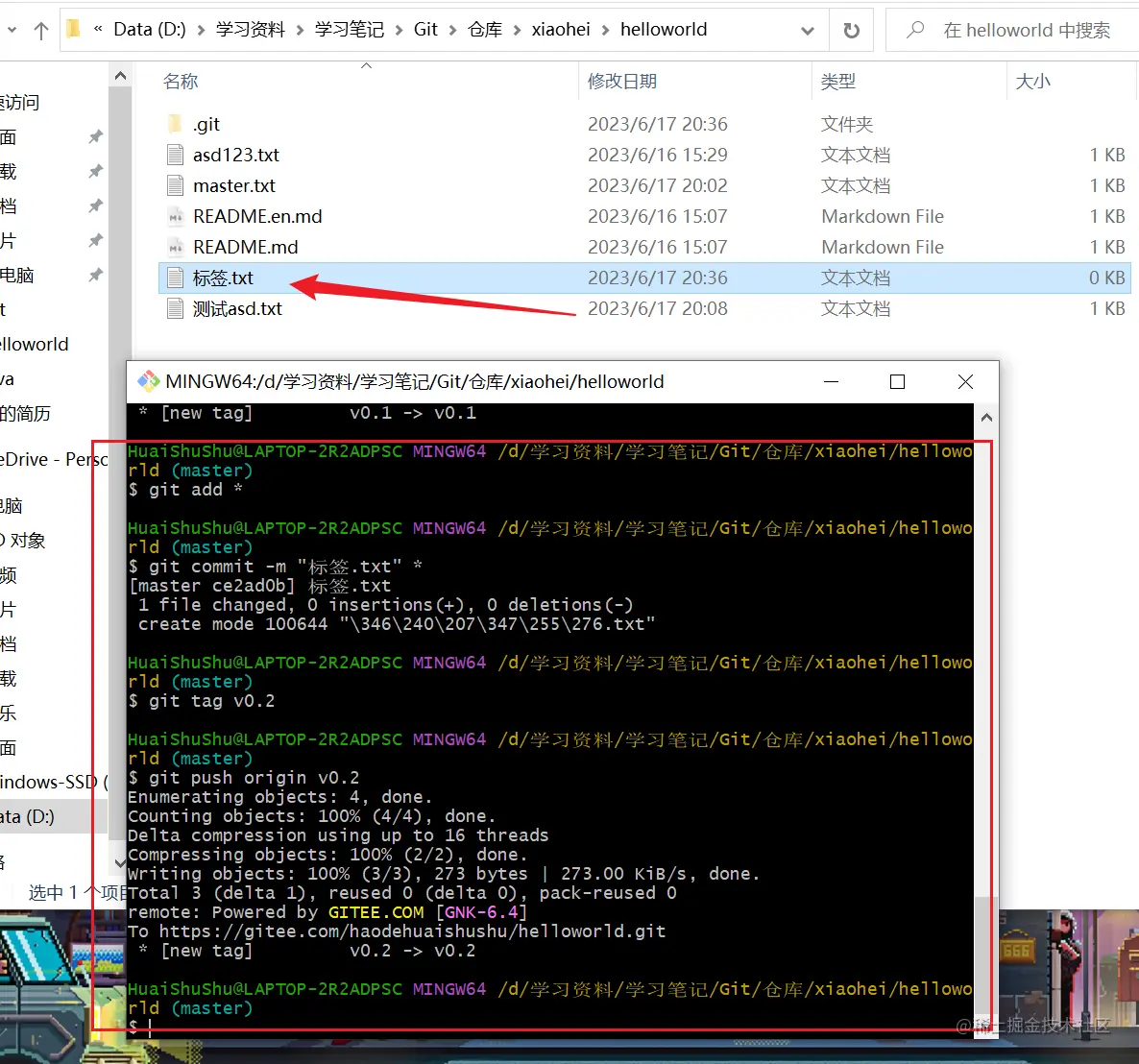Open D 对象 entry in navigation pane
This screenshot has width=1139, height=1064.
tap(22, 541)
